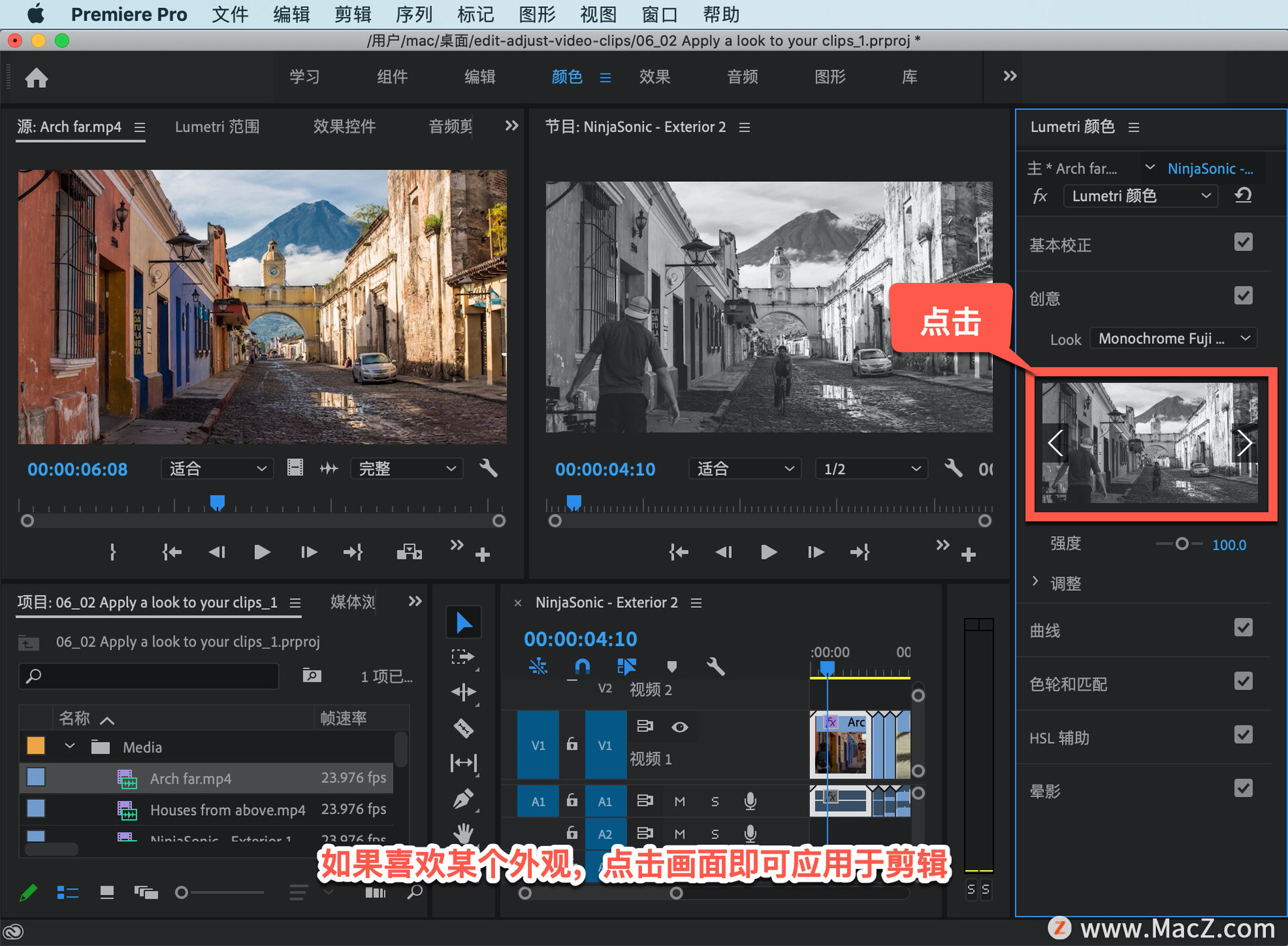This screenshot has height=946, width=1288.
Task: Toggle timeline snap magnet icon
Action: pos(582,666)
